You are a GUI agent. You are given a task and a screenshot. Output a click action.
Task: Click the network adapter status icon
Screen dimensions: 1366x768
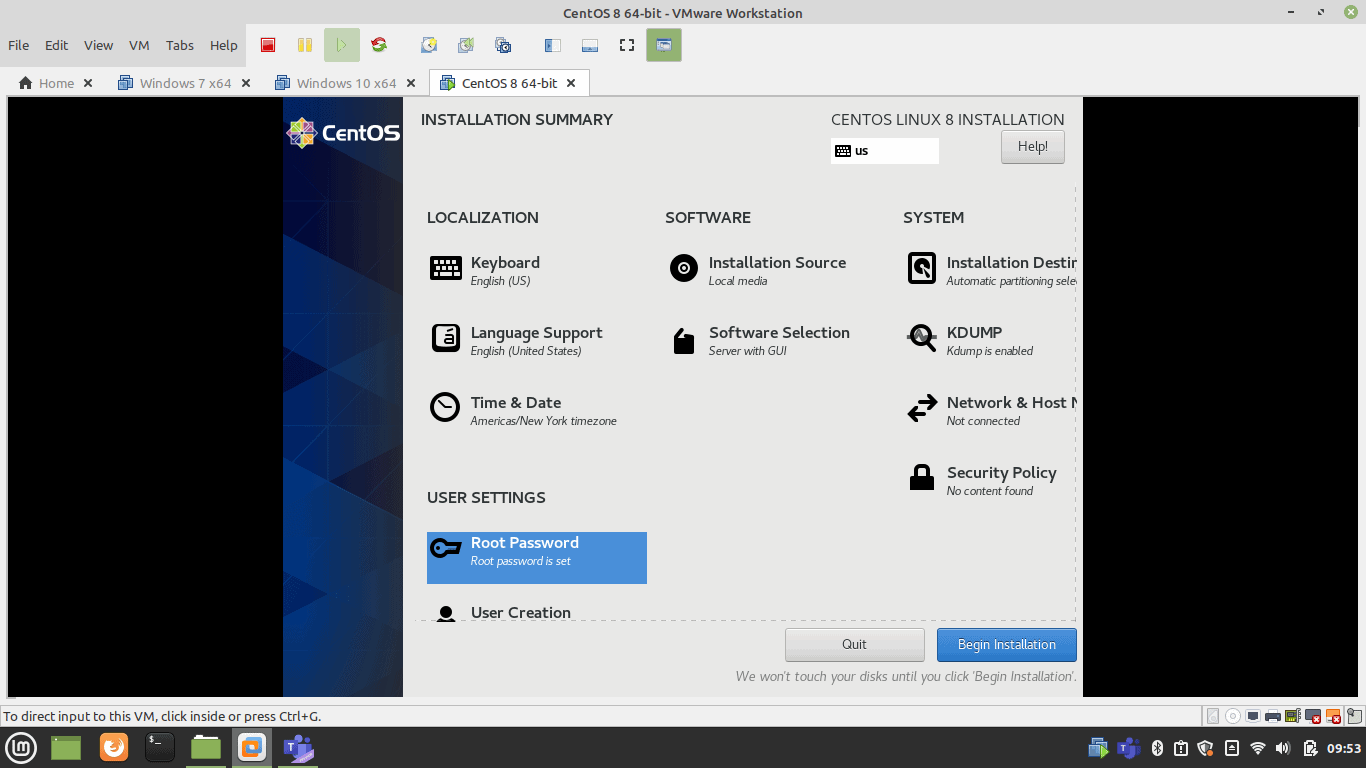[1253, 716]
